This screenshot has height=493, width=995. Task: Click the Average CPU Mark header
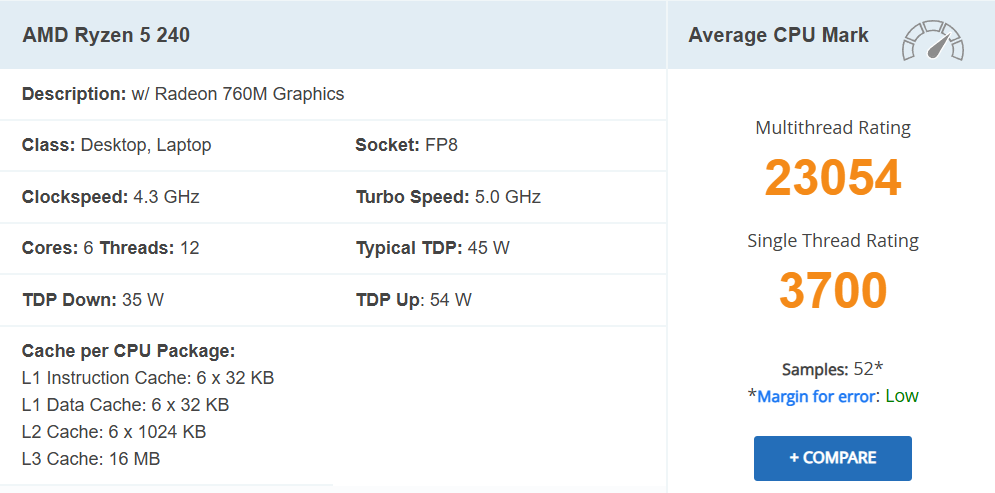point(778,35)
